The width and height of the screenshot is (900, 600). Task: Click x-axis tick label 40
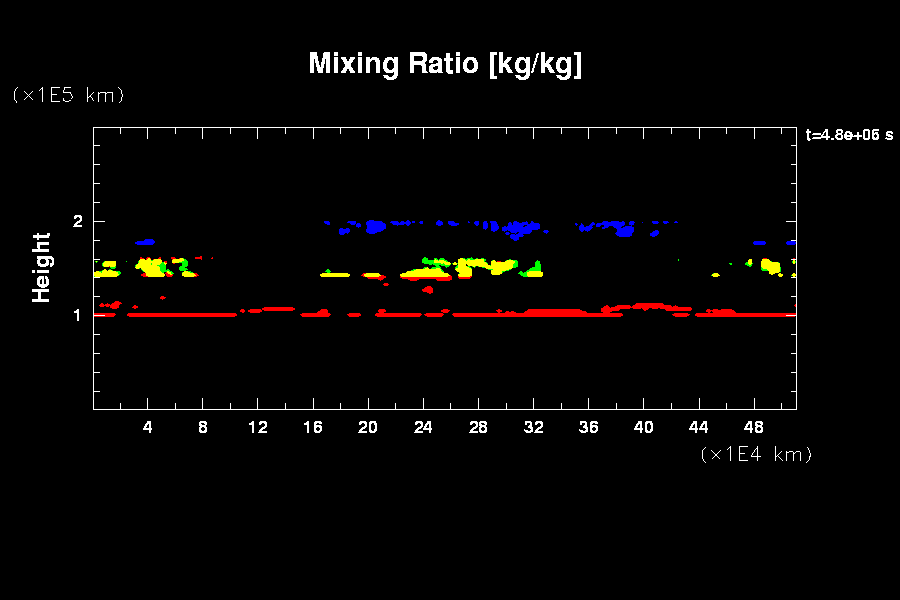point(643,427)
